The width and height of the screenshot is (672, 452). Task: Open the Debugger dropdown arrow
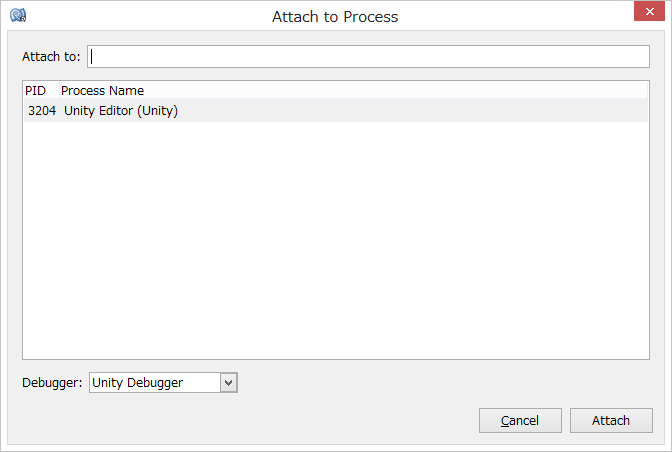tap(228, 382)
